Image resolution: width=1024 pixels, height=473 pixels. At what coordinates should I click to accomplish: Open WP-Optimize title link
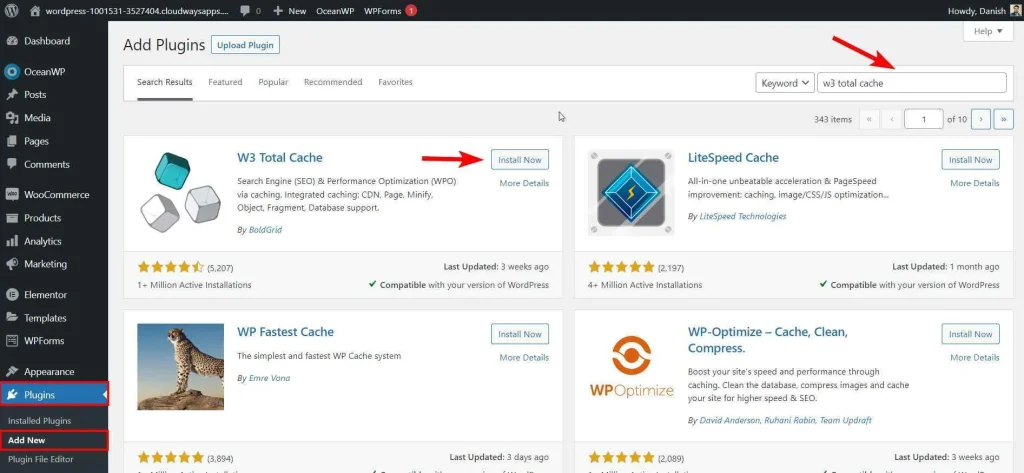click(767, 340)
